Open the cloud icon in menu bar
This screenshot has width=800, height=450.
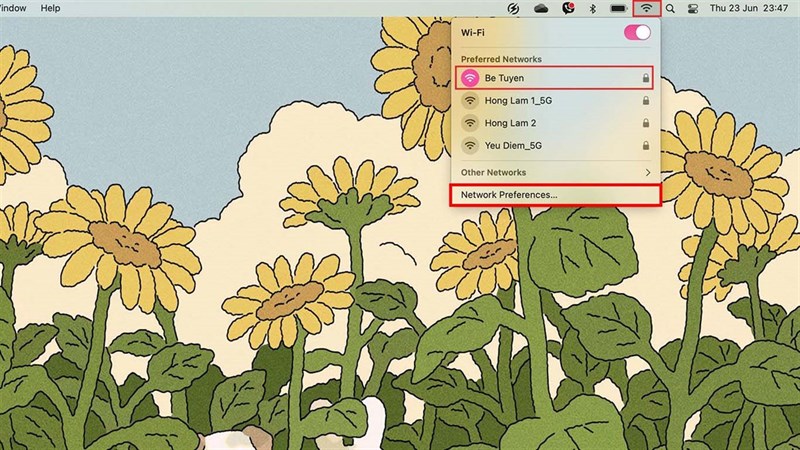pyautogui.click(x=542, y=8)
